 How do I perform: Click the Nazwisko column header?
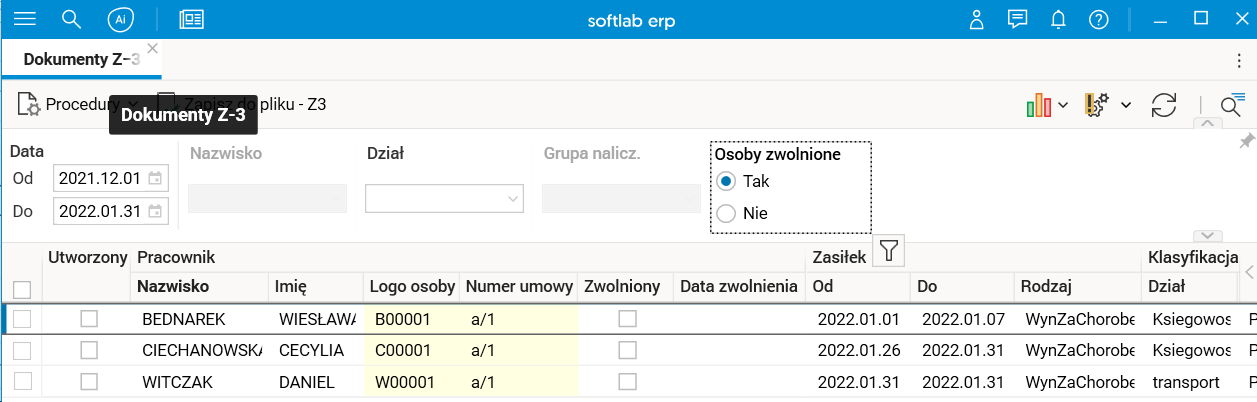click(x=173, y=287)
